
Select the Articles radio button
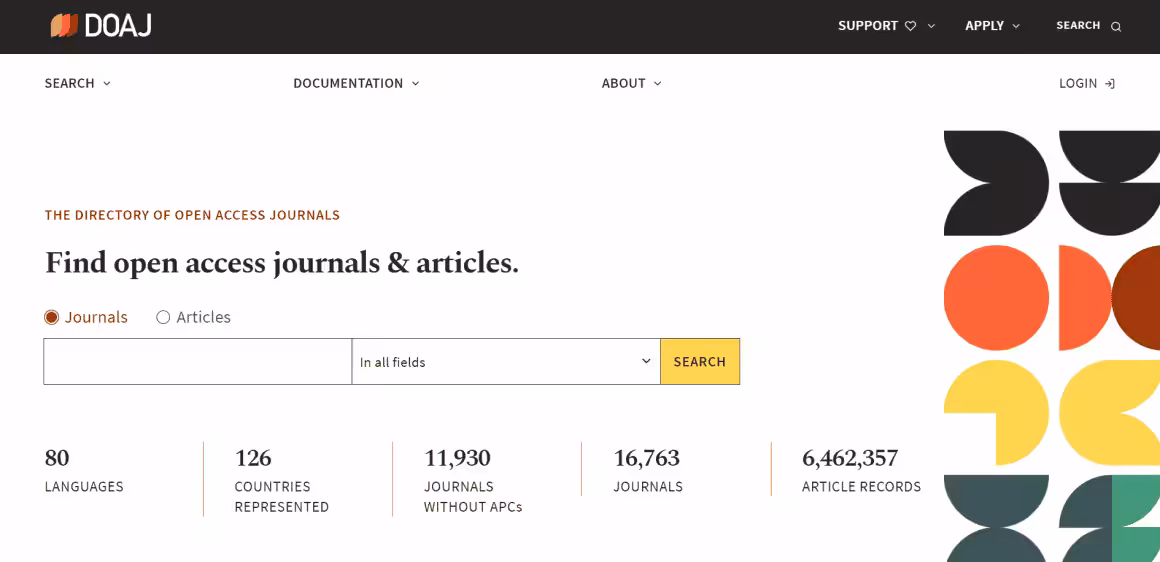[163, 317]
